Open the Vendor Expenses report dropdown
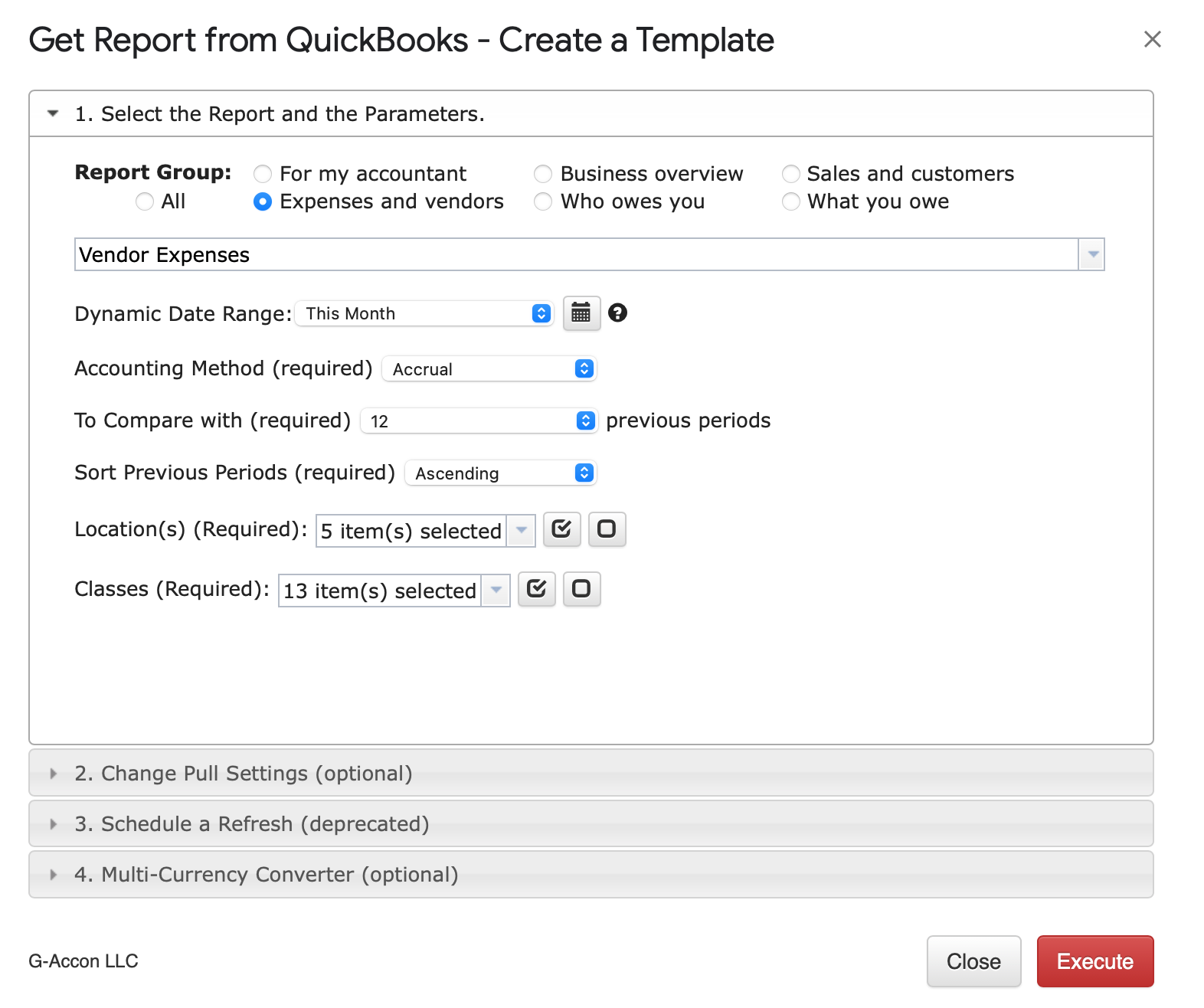 click(1091, 254)
